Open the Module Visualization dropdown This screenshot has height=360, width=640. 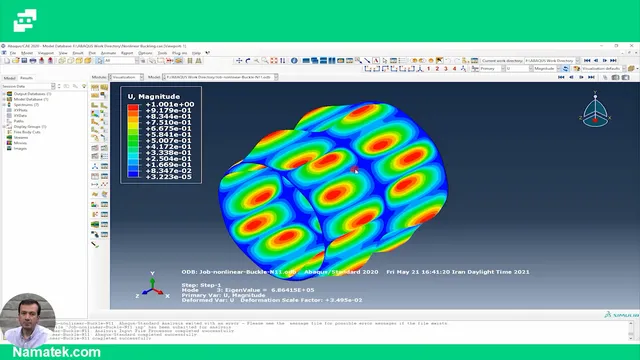point(126,77)
